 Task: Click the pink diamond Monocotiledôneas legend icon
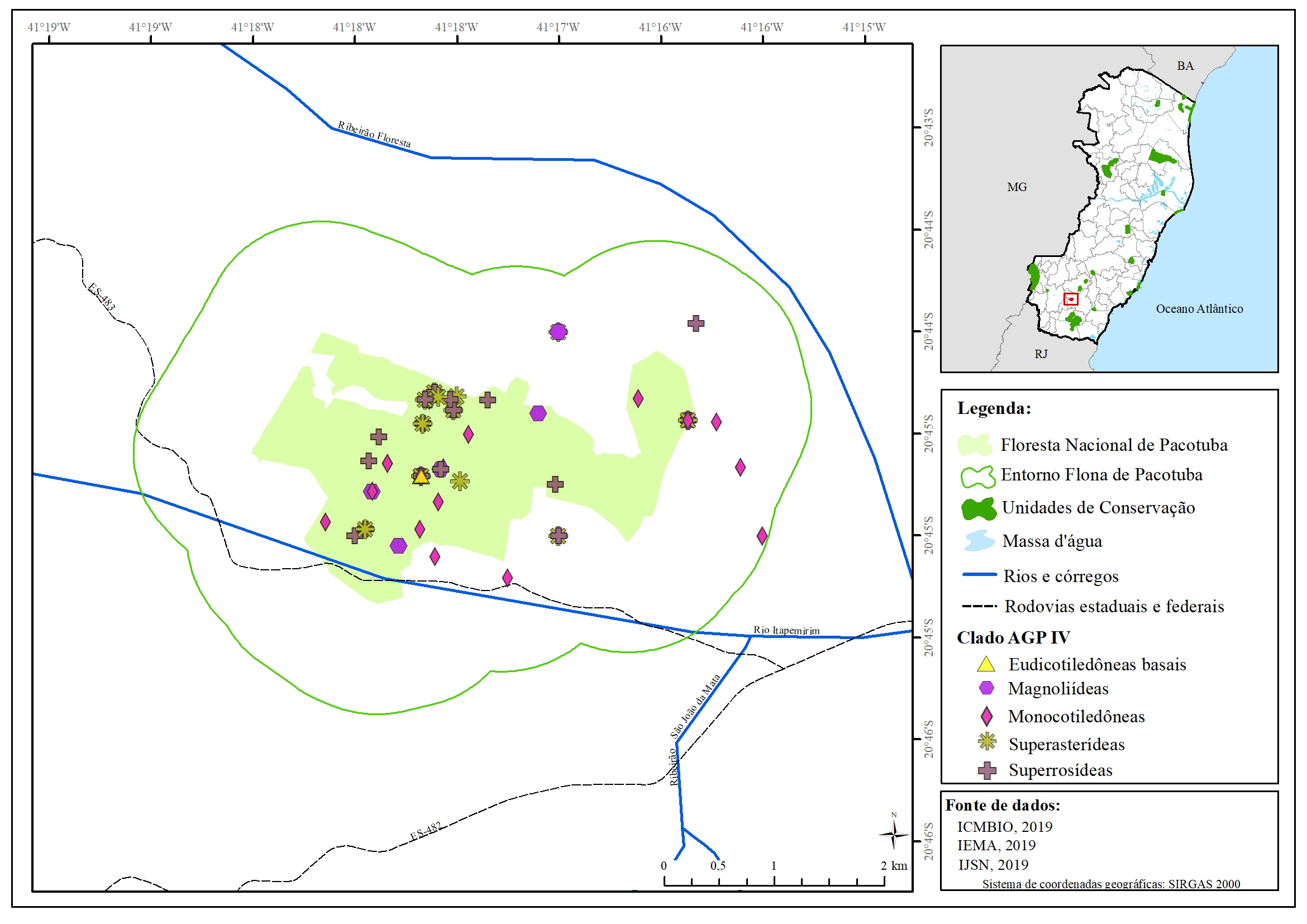(986, 716)
